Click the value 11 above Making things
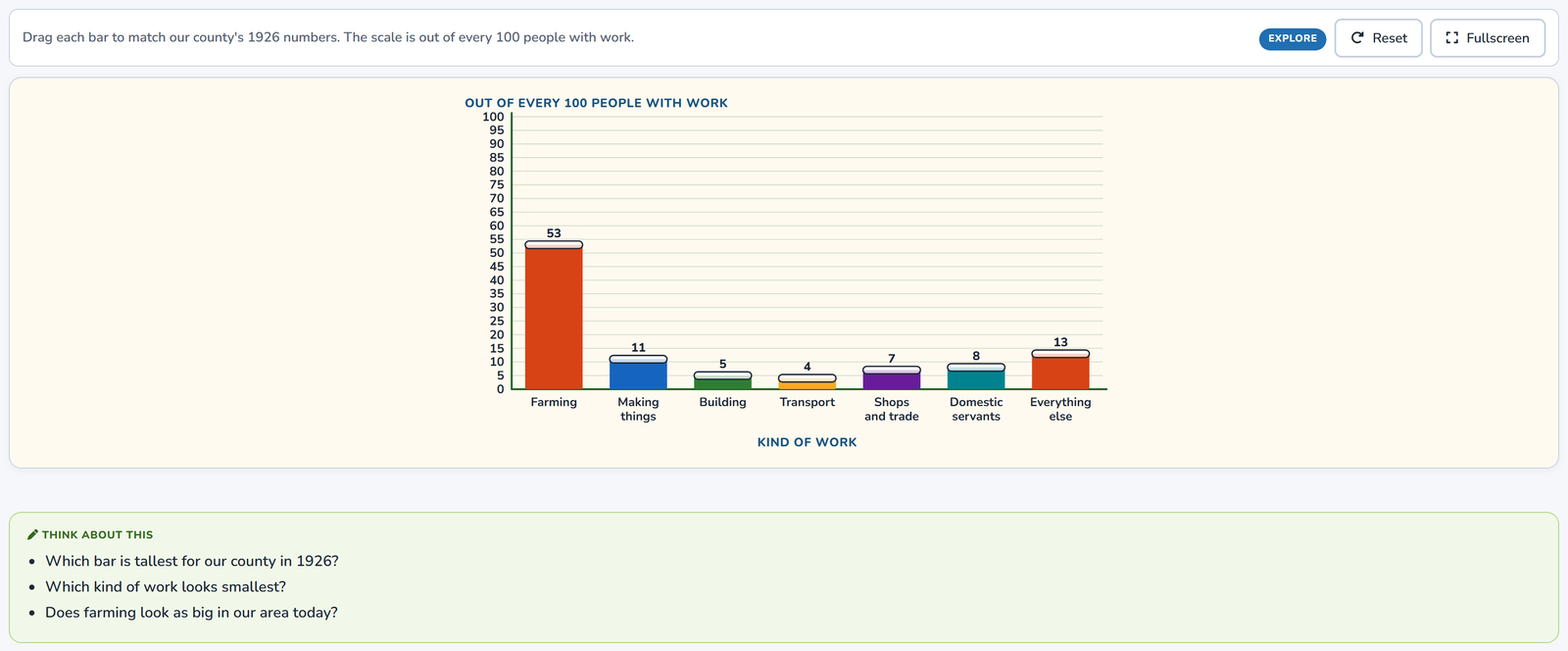The image size is (1568, 651). 638,347
